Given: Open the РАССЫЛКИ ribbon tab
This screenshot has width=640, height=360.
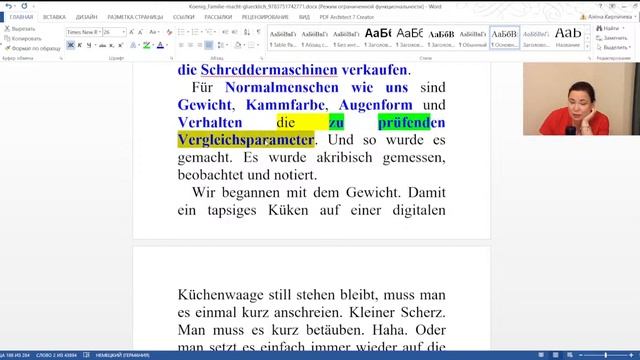Looking at the screenshot, I should 218,17.
